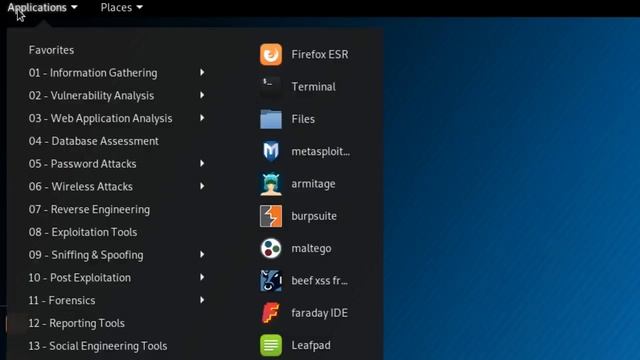Click the 09 - Sniffing & Spoofing label

point(86,255)
